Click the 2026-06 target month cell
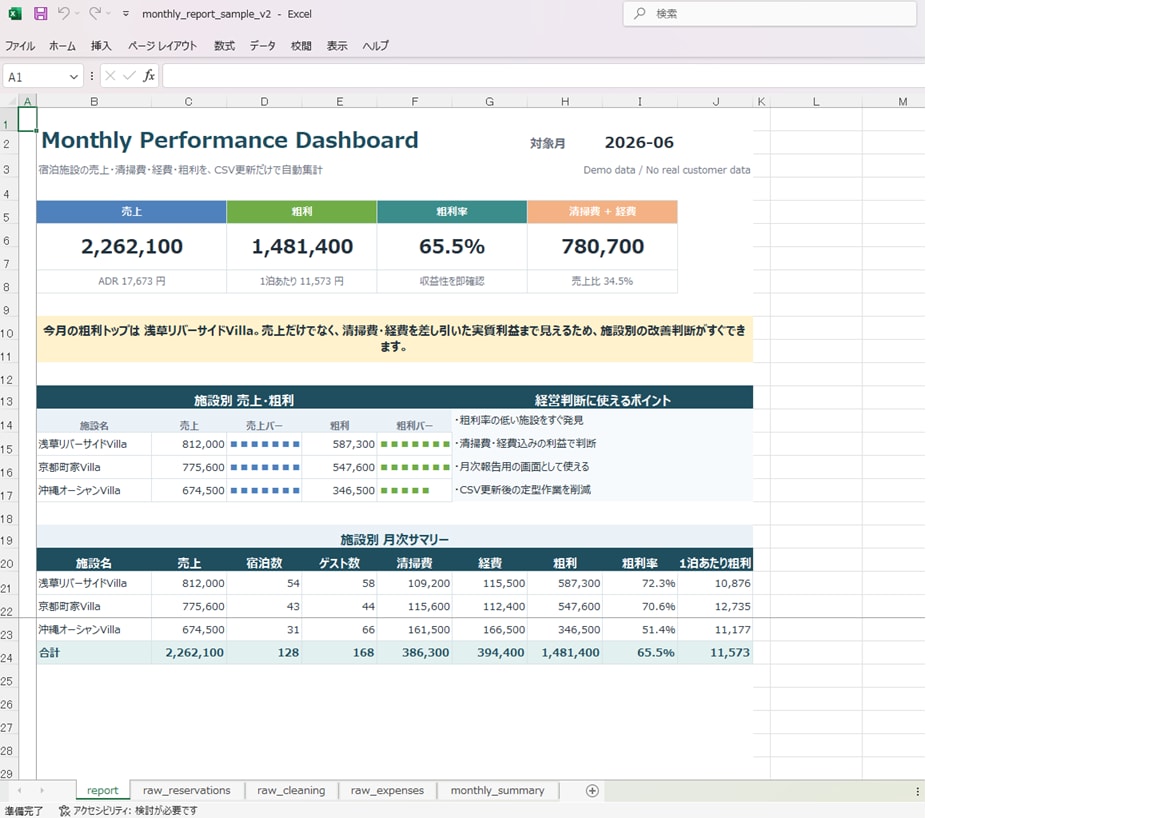Viewport: 1152px width, 818px height. pyautogui.click(x=639, y=143)
